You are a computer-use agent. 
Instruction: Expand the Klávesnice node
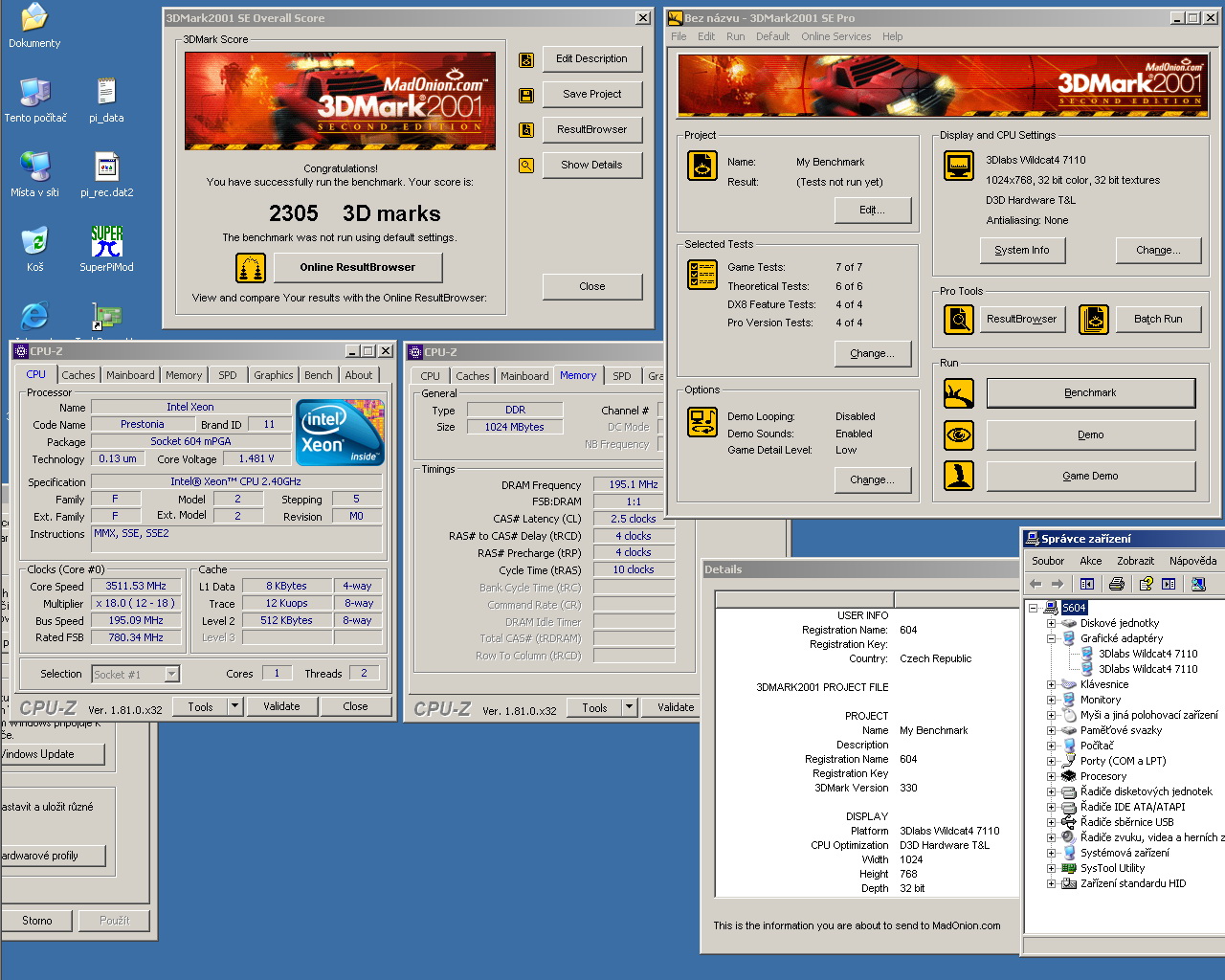tap(1051, 684)
